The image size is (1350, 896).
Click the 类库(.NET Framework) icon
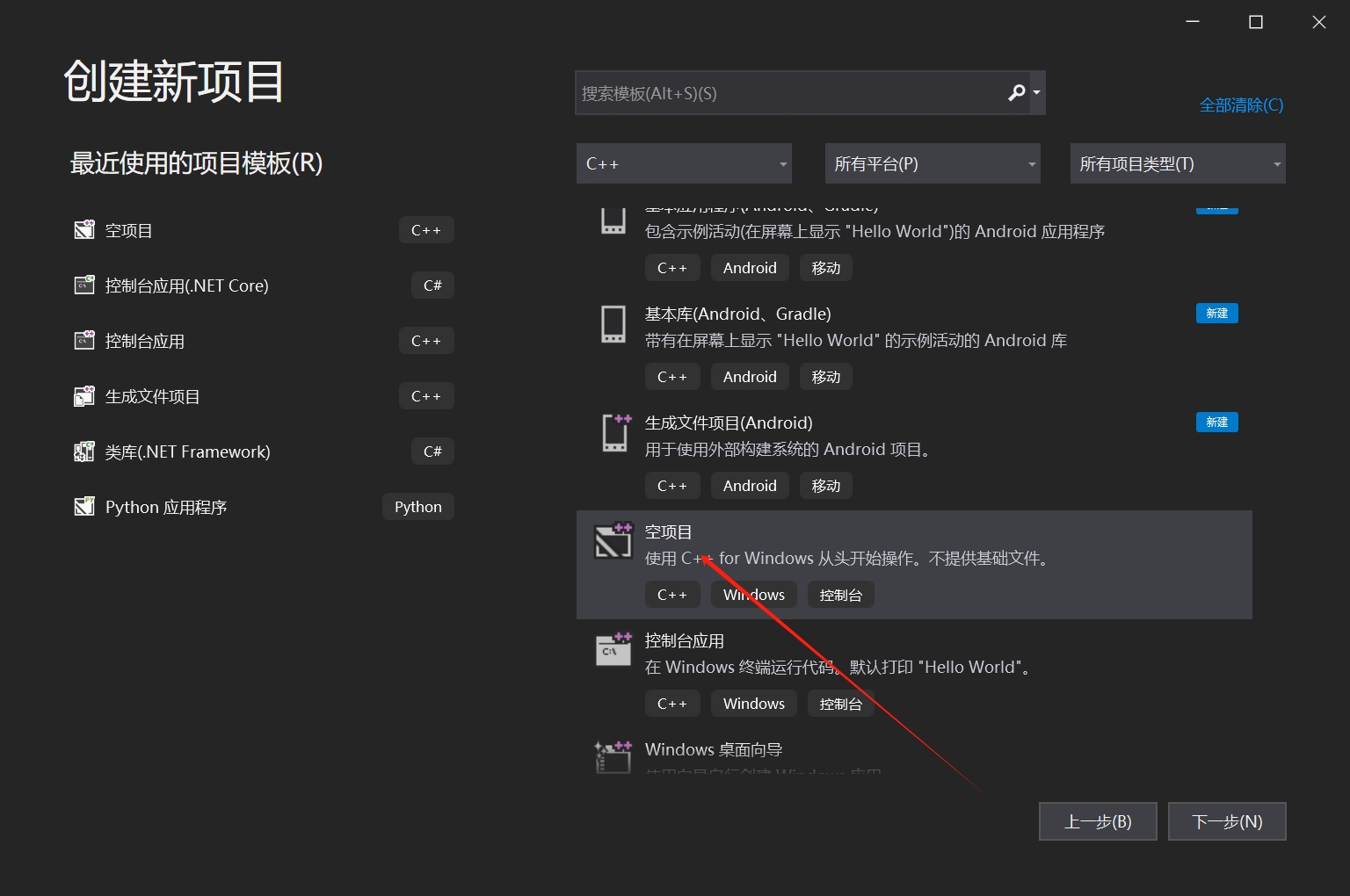pos(84,452)
